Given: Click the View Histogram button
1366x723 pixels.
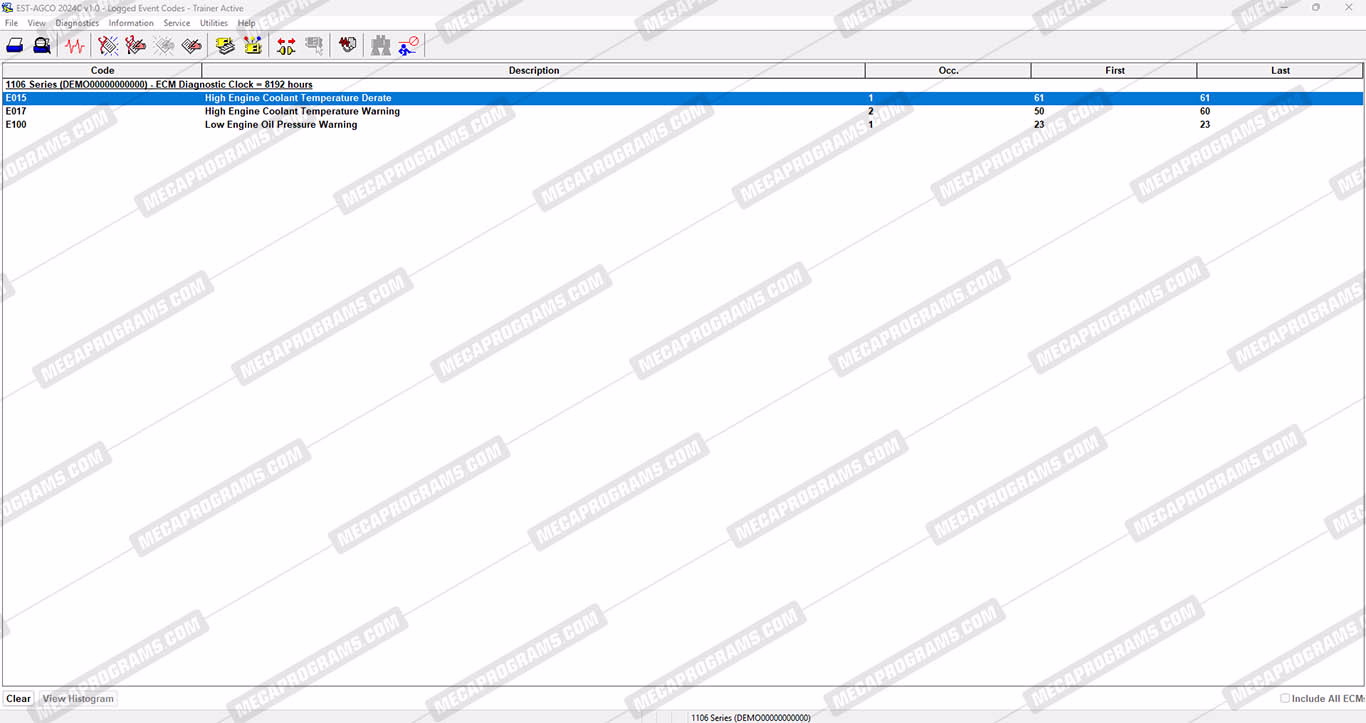Looking at the screenshot, I should click(78, 699).
